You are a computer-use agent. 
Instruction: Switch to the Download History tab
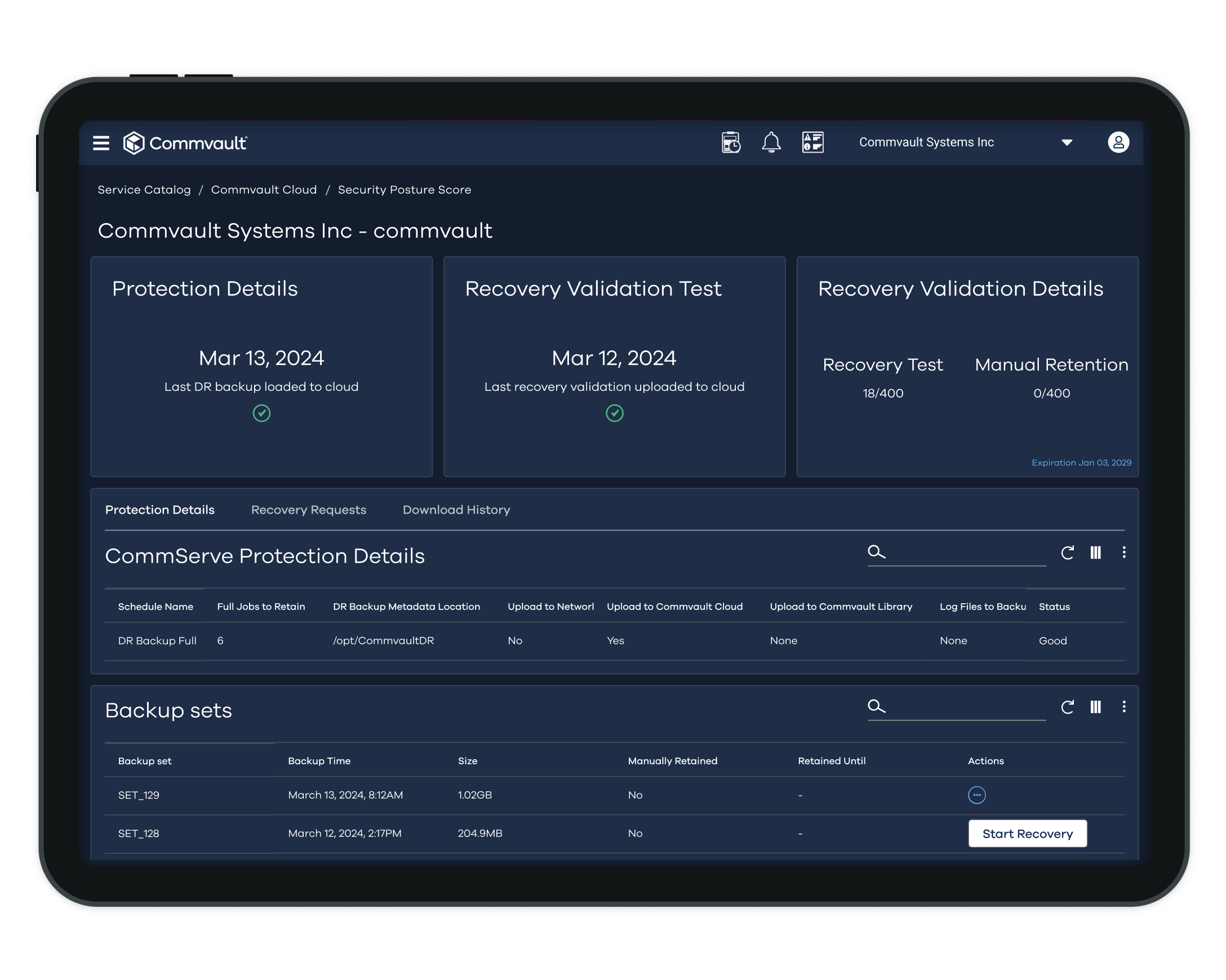(456, 510)
